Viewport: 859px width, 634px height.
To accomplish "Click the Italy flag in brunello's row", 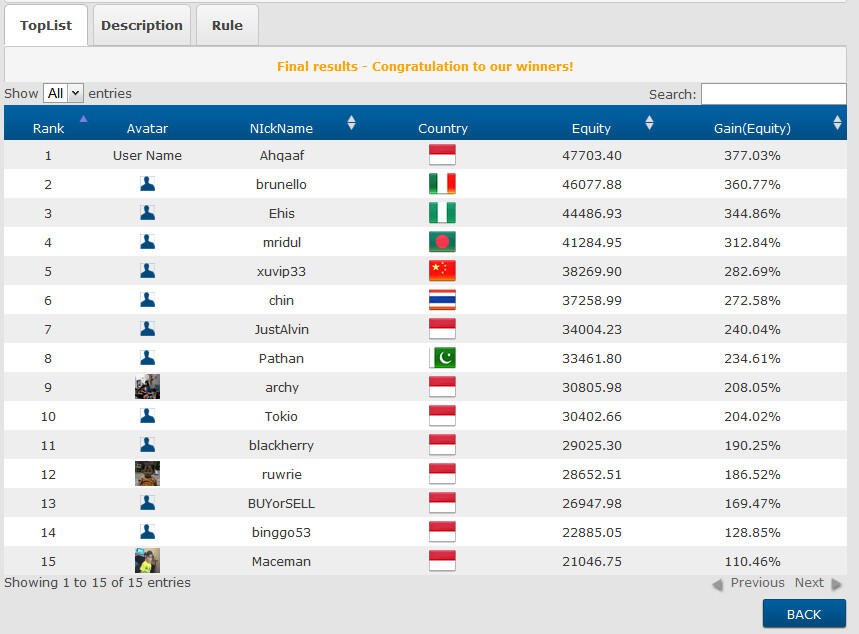I will [x=442, y=184].
